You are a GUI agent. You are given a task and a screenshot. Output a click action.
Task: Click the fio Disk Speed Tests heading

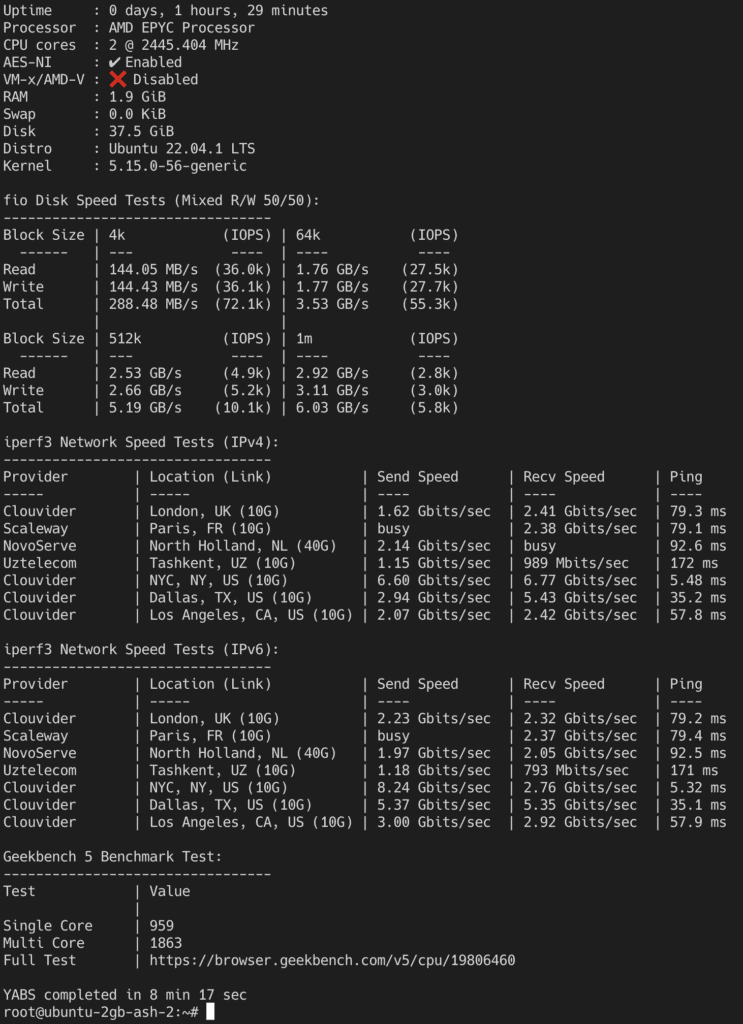pos(161,200)
